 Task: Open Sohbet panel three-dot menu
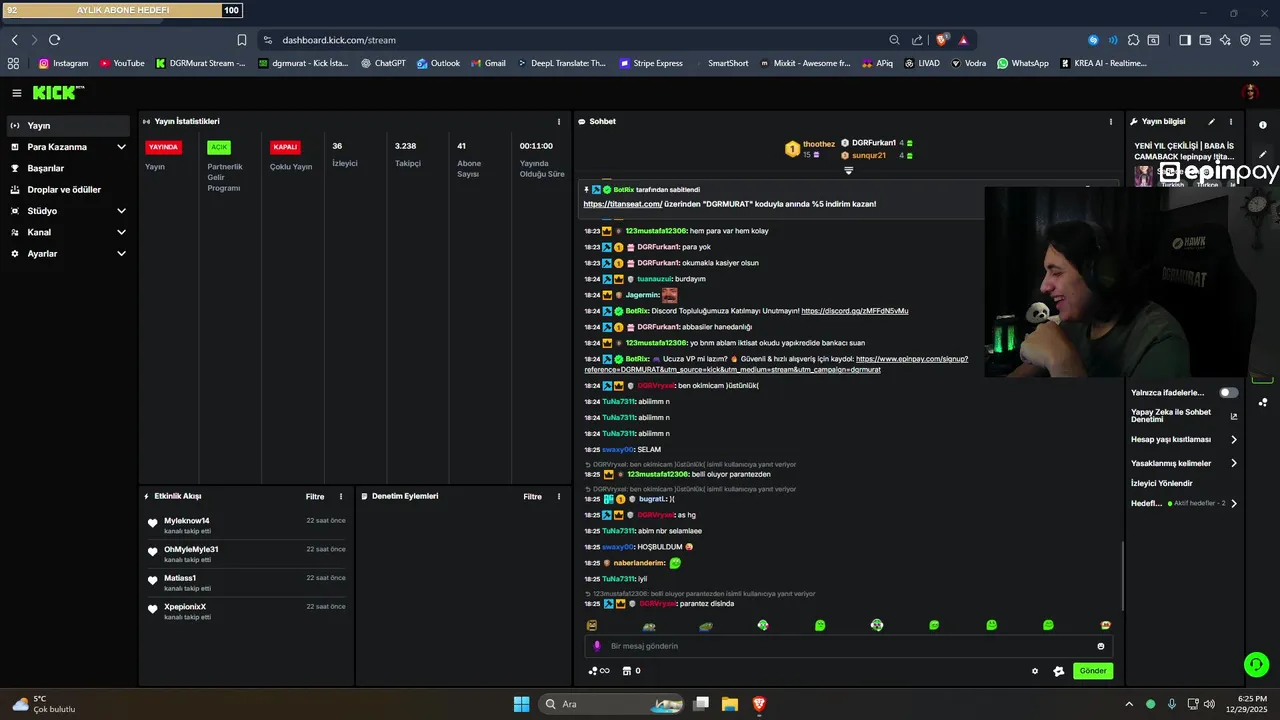point(1111,122)
